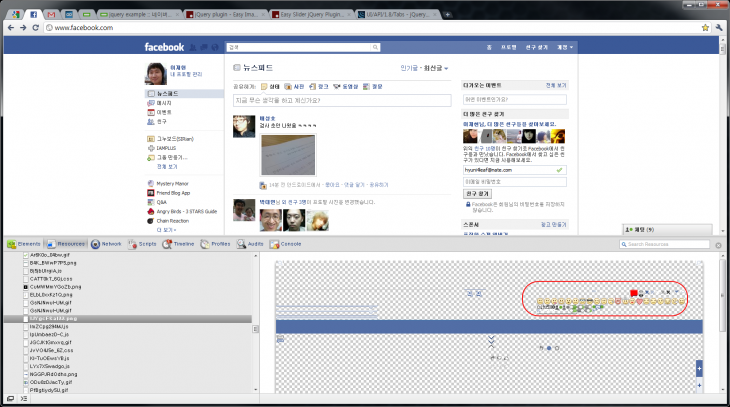Open the Chrome wrench settings menu

[718, 28]
